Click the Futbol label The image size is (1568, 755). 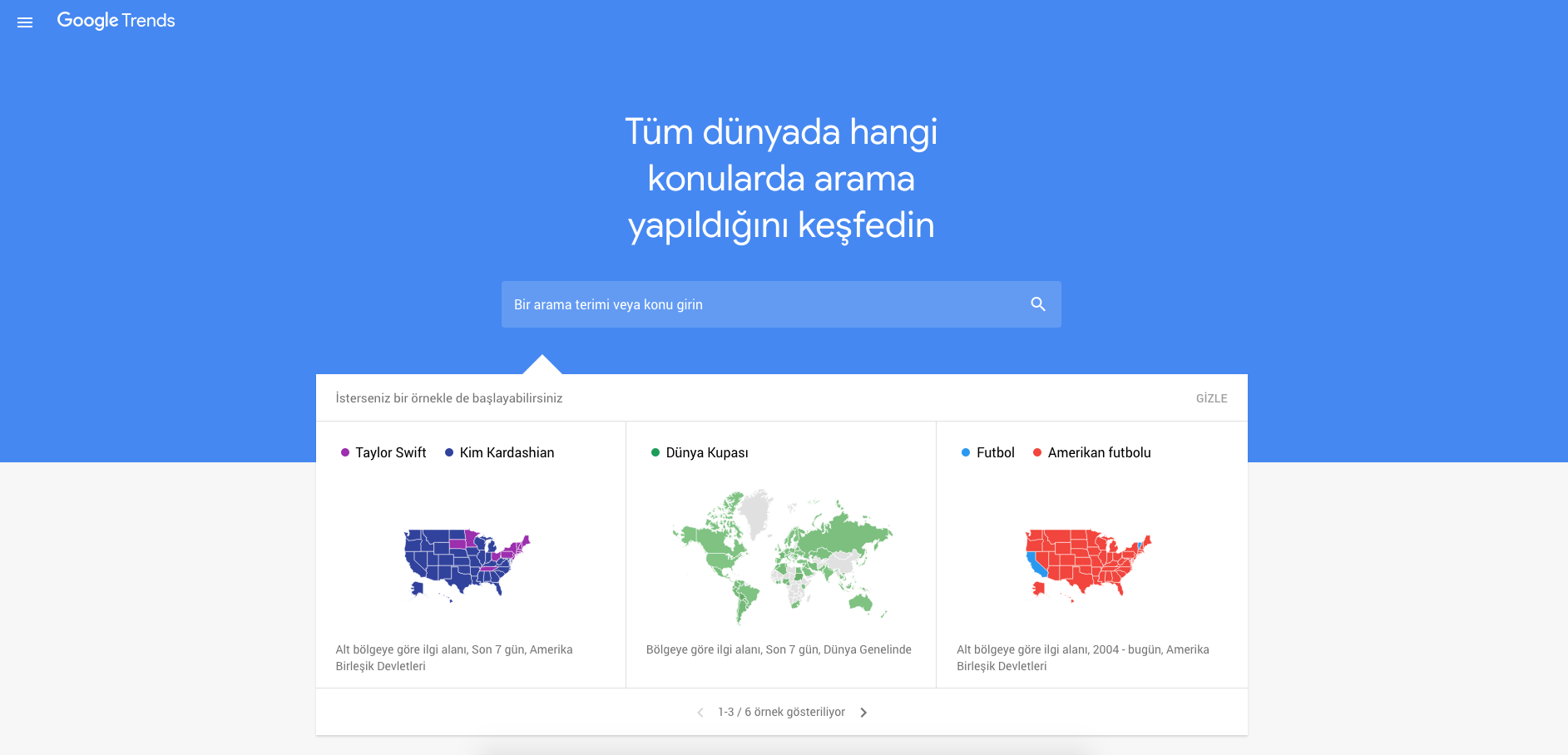pyautogui.click(x=996, y=452)
